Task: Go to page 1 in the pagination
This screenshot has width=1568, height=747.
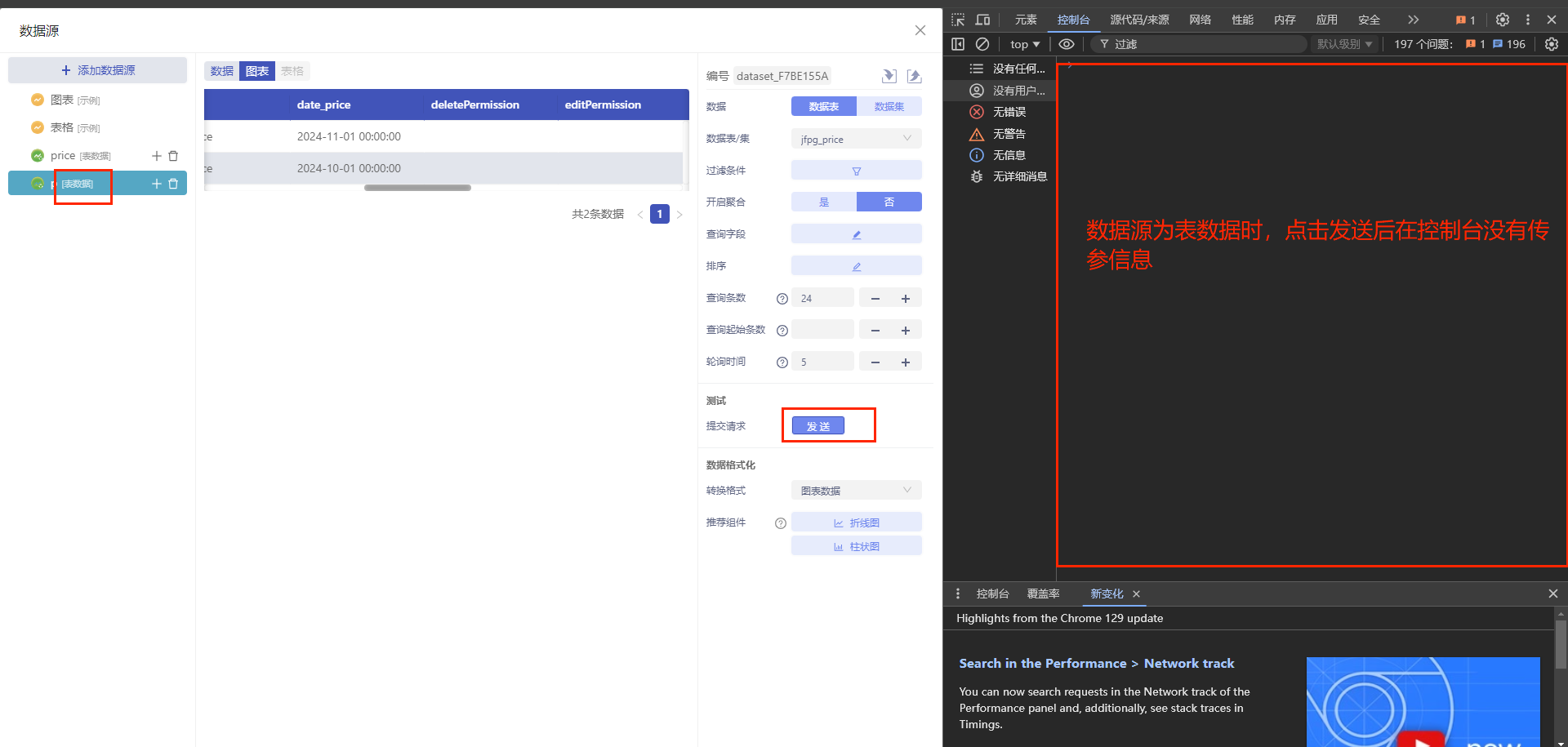Action: click(660, 214)
